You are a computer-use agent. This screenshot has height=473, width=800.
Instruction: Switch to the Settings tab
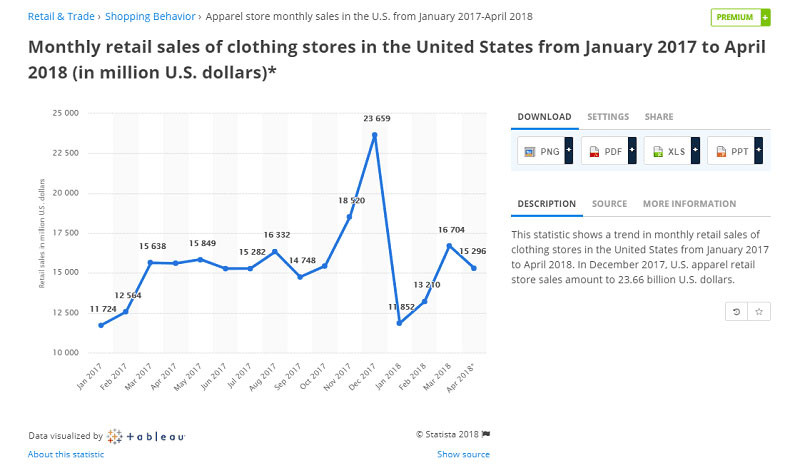click(608, 117)
